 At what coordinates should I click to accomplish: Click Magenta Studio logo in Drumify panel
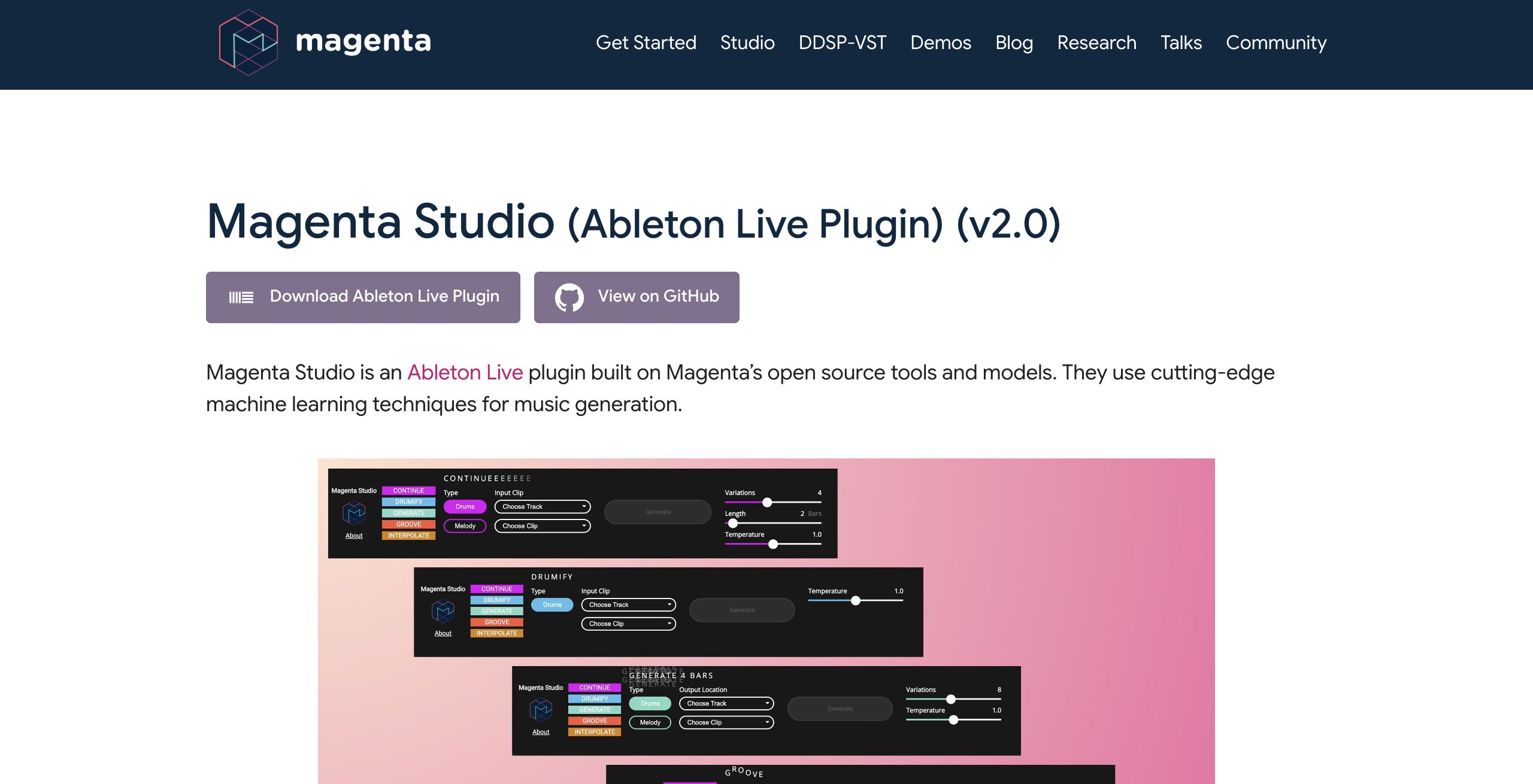(443, 611)
